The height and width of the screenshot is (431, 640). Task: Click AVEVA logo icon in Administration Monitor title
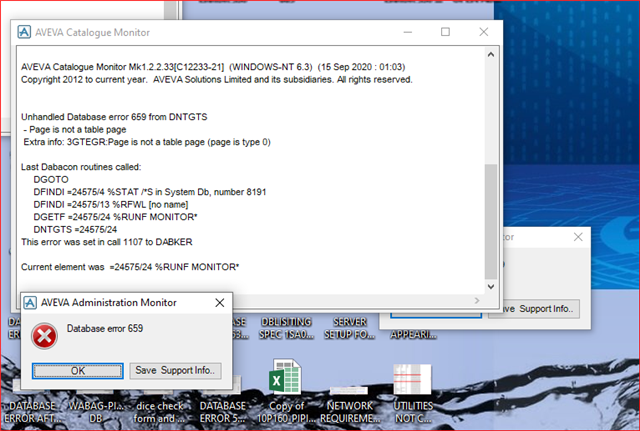(30, 303)
